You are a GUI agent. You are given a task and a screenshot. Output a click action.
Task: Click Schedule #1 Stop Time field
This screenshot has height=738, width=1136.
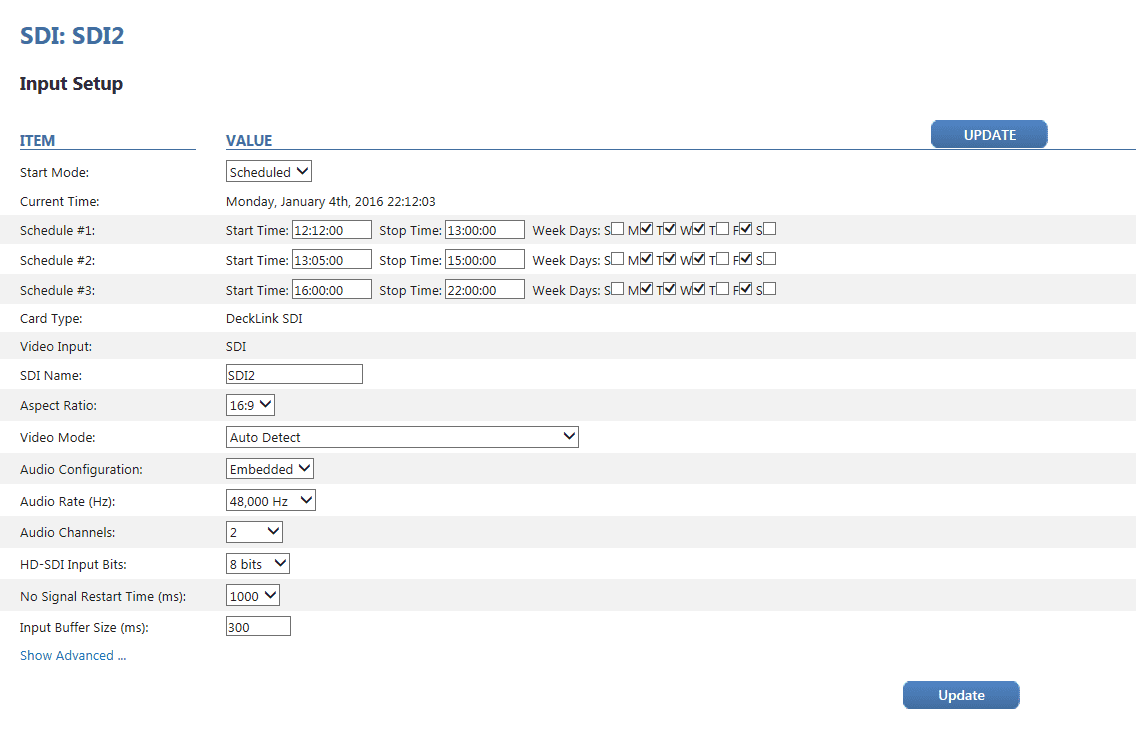pos(485,230)
